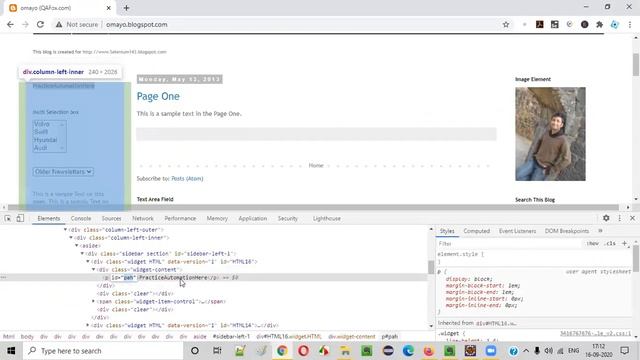Click the browser back arrow

[x=10, y=24]
